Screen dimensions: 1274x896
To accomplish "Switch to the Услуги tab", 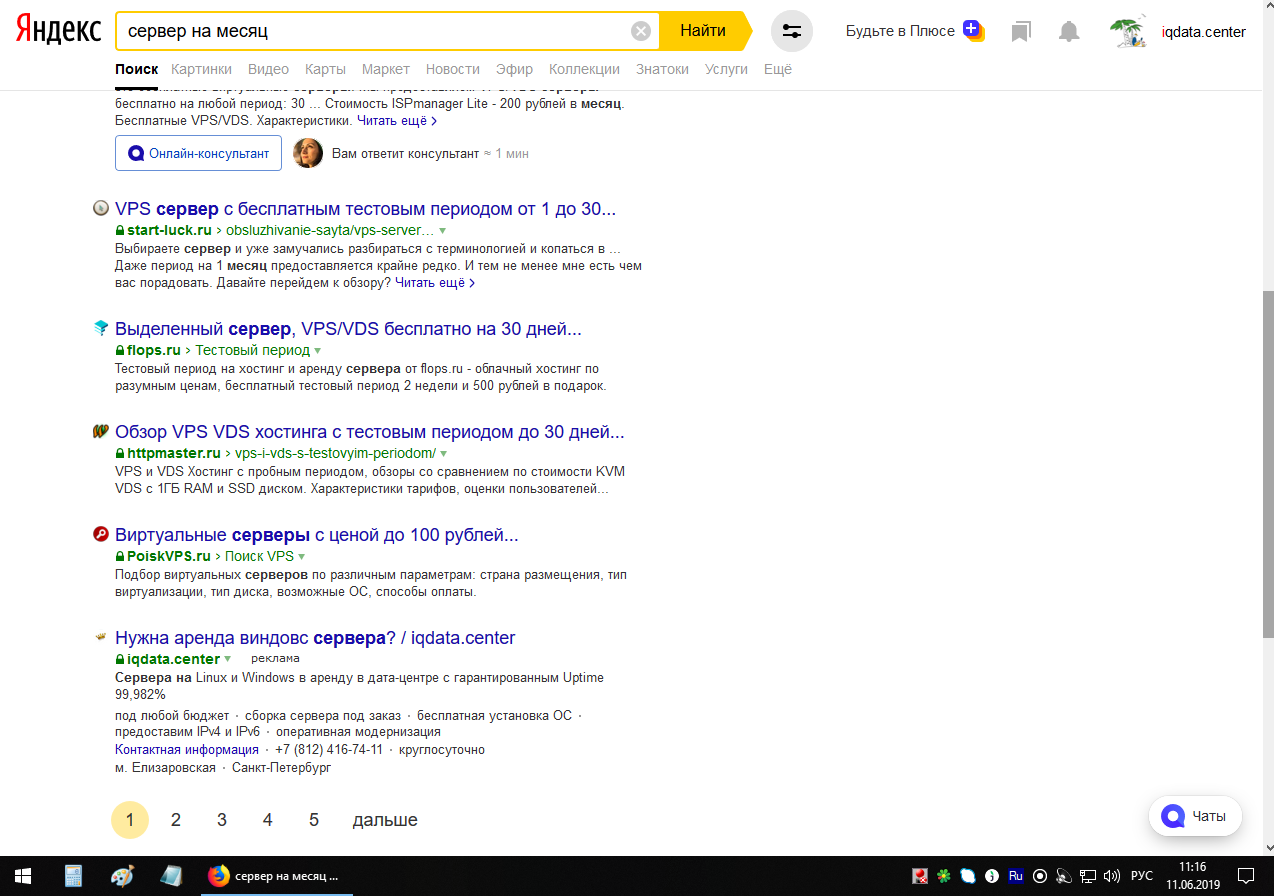I will click(726, 69).
